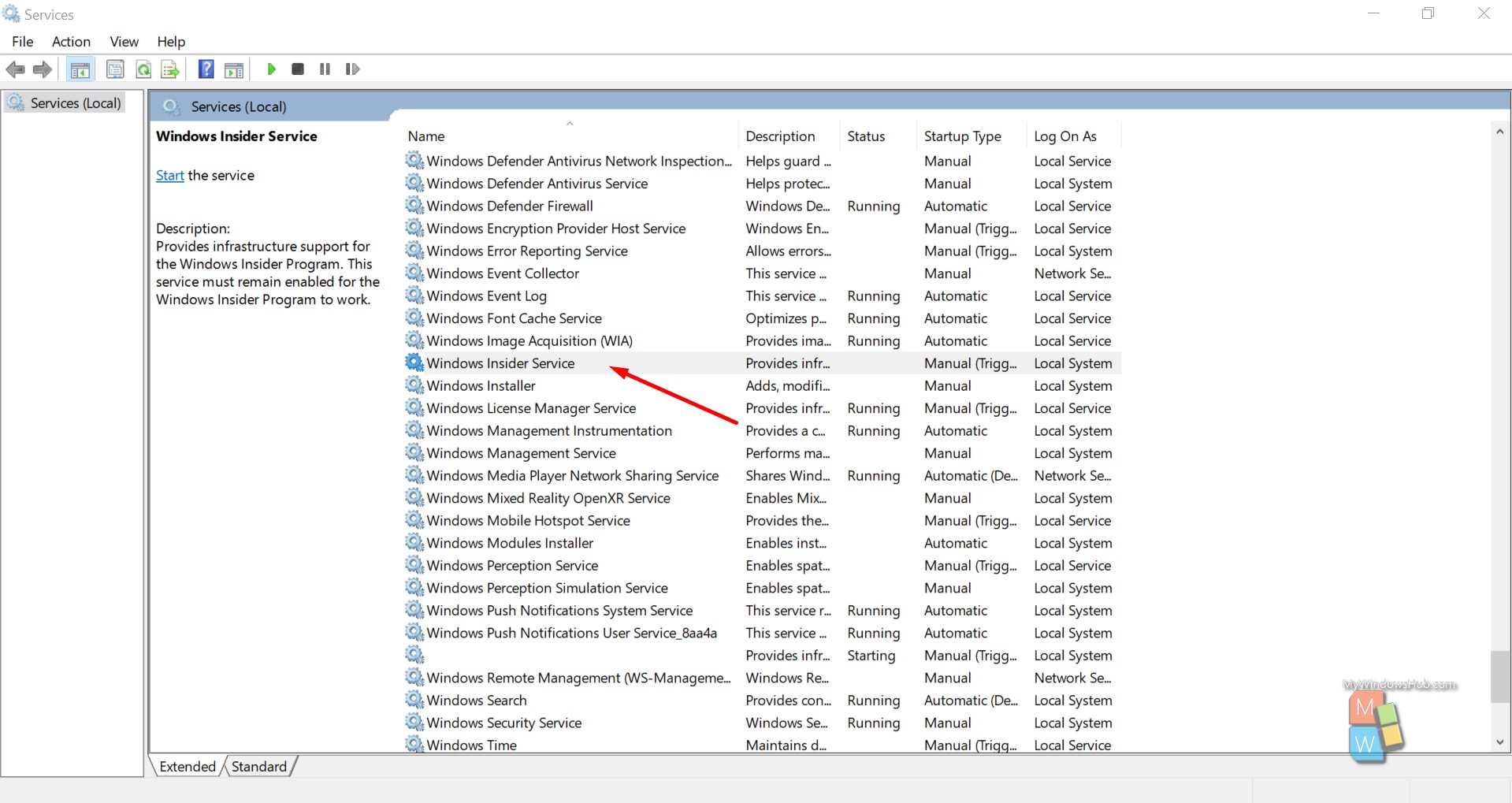Click the scrollbar up arrow
Image resolution: width=1512 pixels, height=803 pixels.
(1499, 132)
